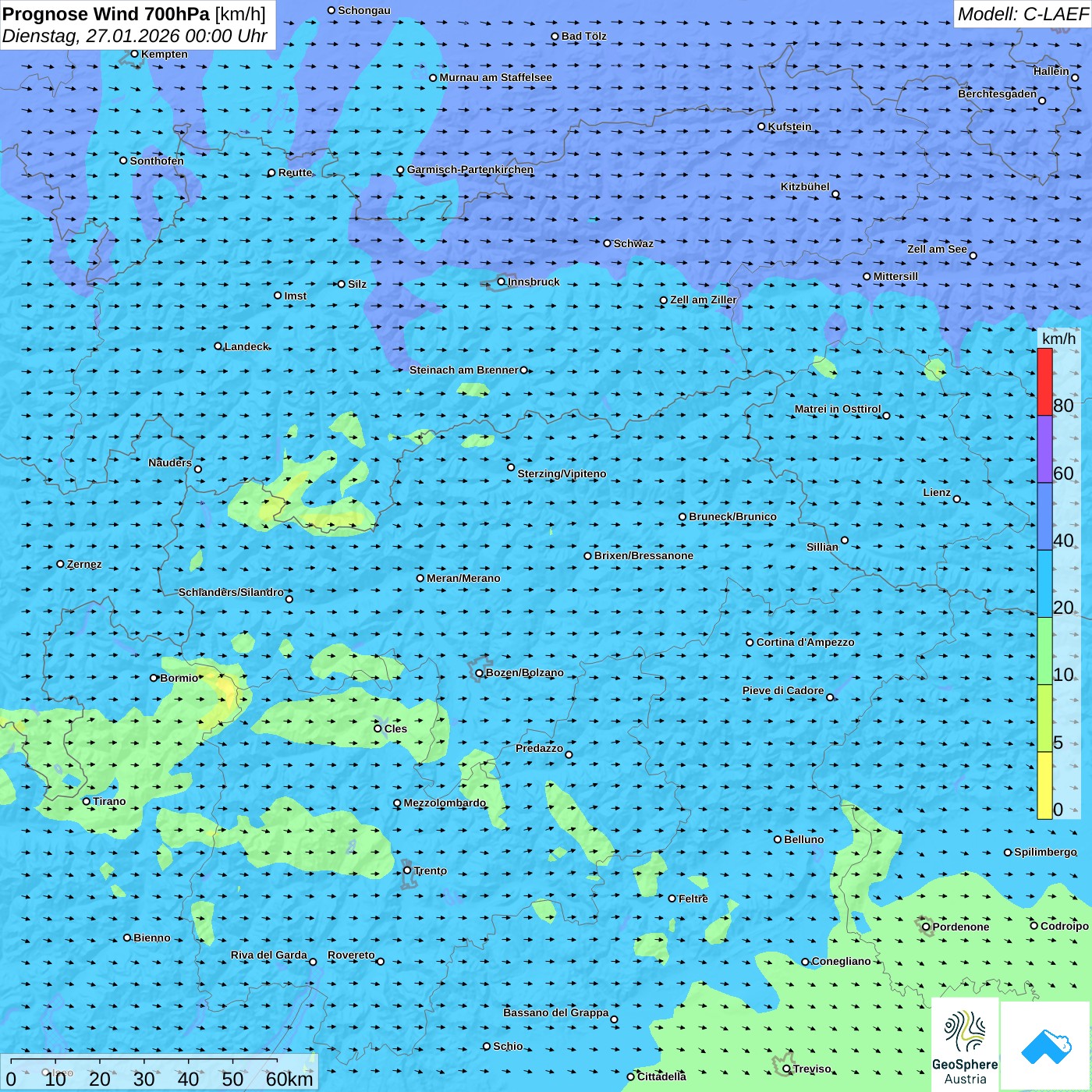This screenshot has width=1092, height=1092.
Task: Click the 'Cortina d'Ampezzo' label
Action: 805,642
